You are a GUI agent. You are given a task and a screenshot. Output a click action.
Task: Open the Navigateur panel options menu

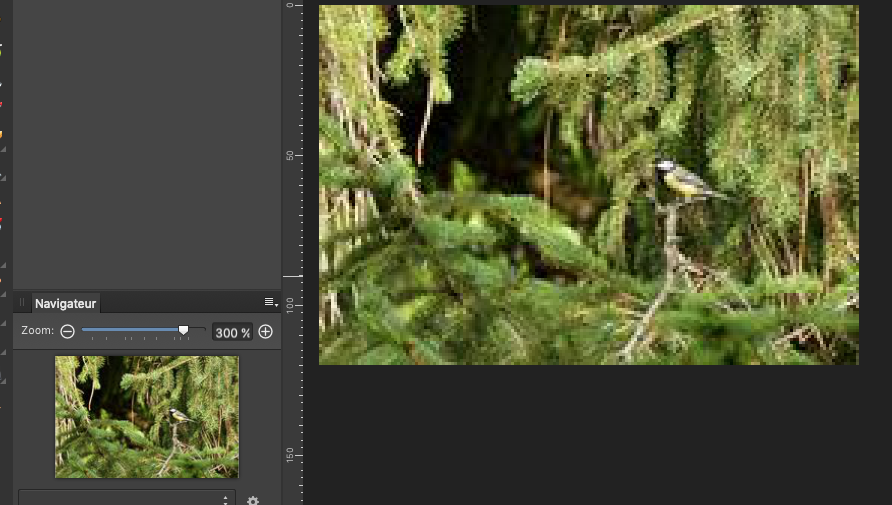(x=271, y=303)
